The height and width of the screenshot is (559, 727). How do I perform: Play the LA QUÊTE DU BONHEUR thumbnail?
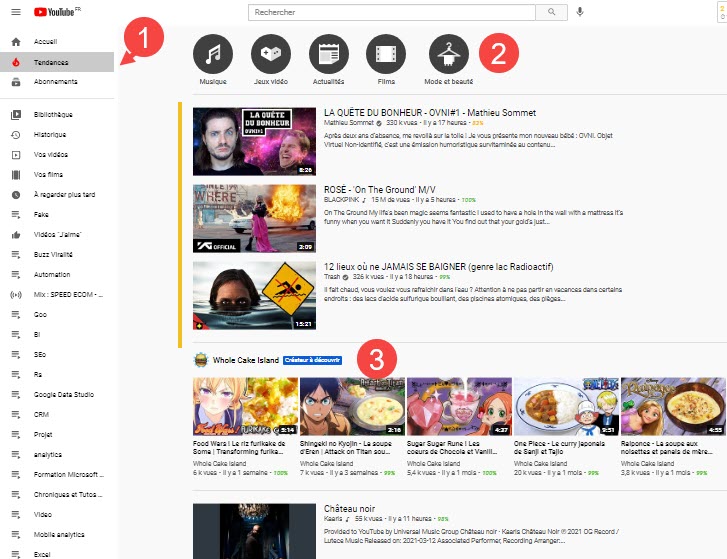(x=254, y=141)
